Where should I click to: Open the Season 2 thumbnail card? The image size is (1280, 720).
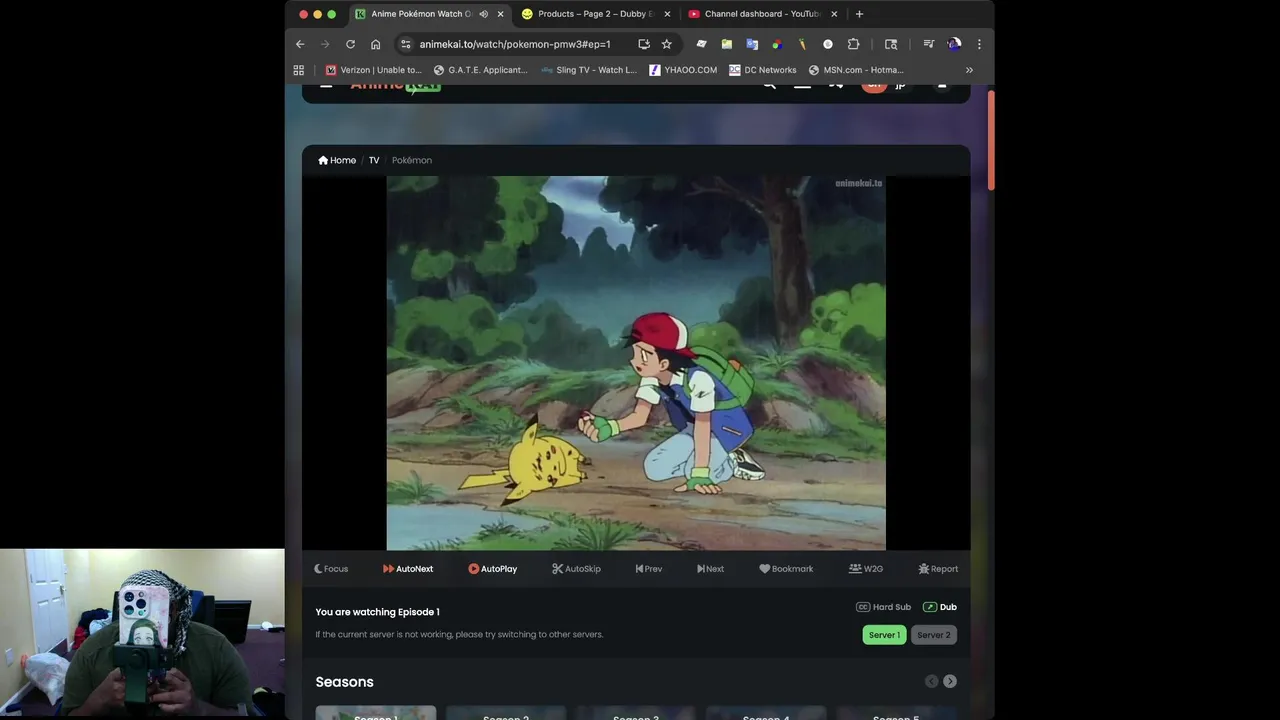506,713
